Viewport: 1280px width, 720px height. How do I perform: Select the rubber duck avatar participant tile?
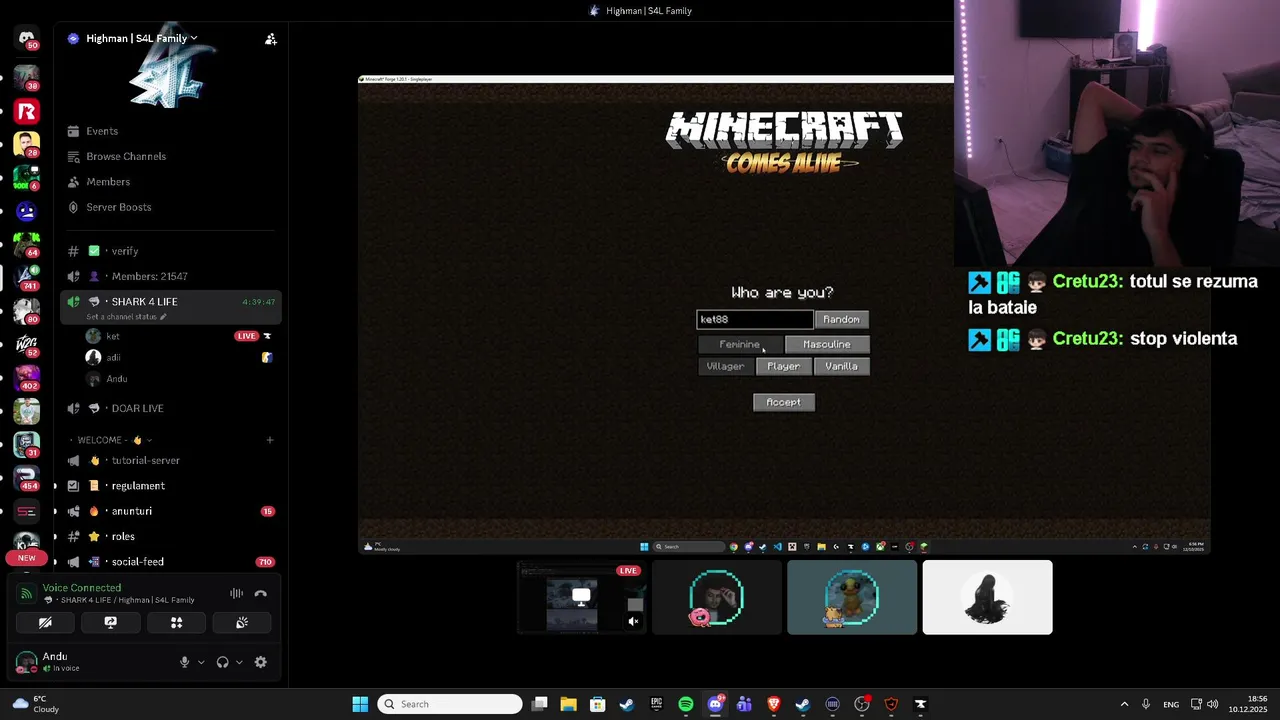(852, 598)
